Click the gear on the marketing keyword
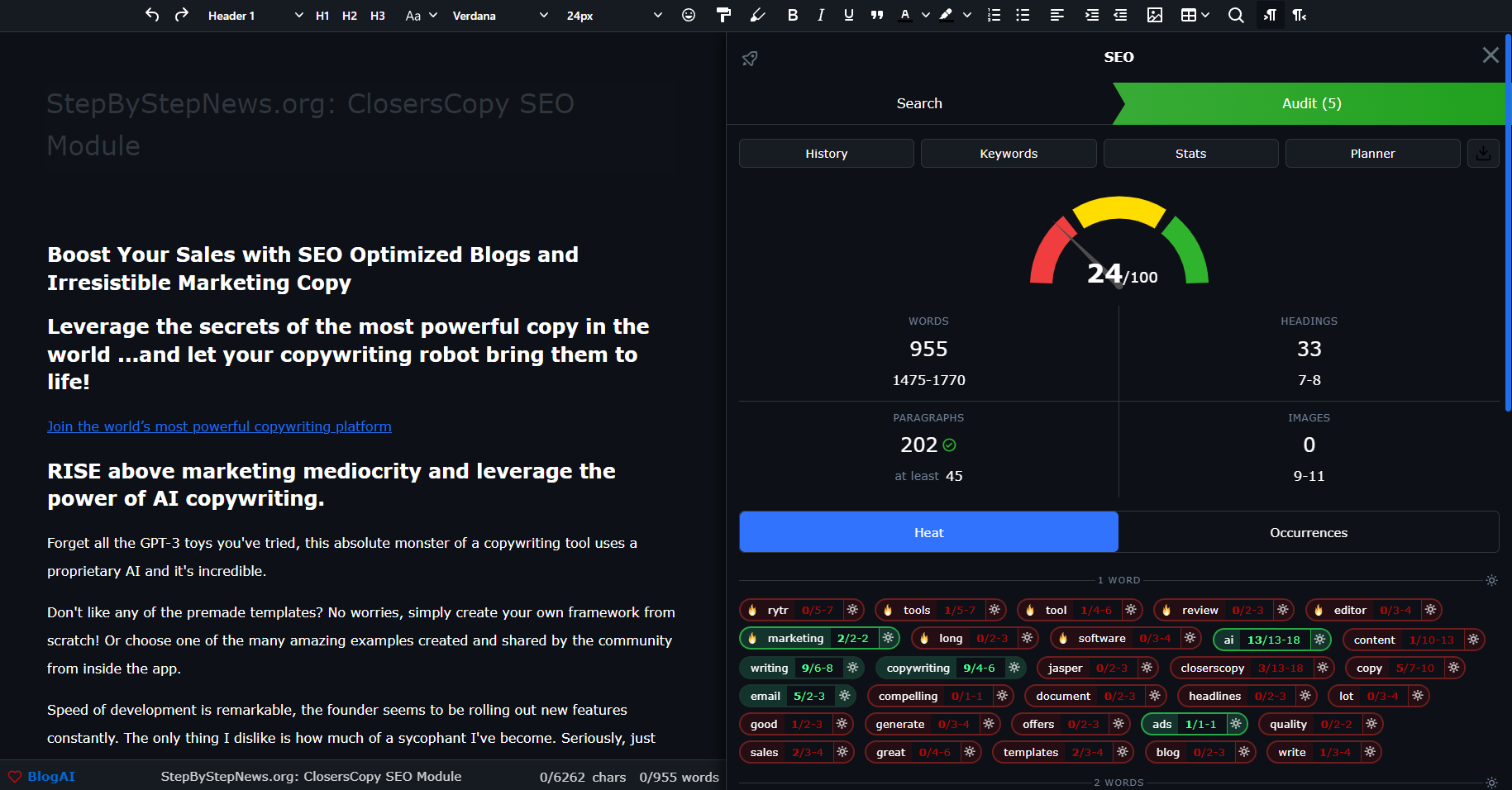This screenshot has height=790, width=1512. pos(888,638)
